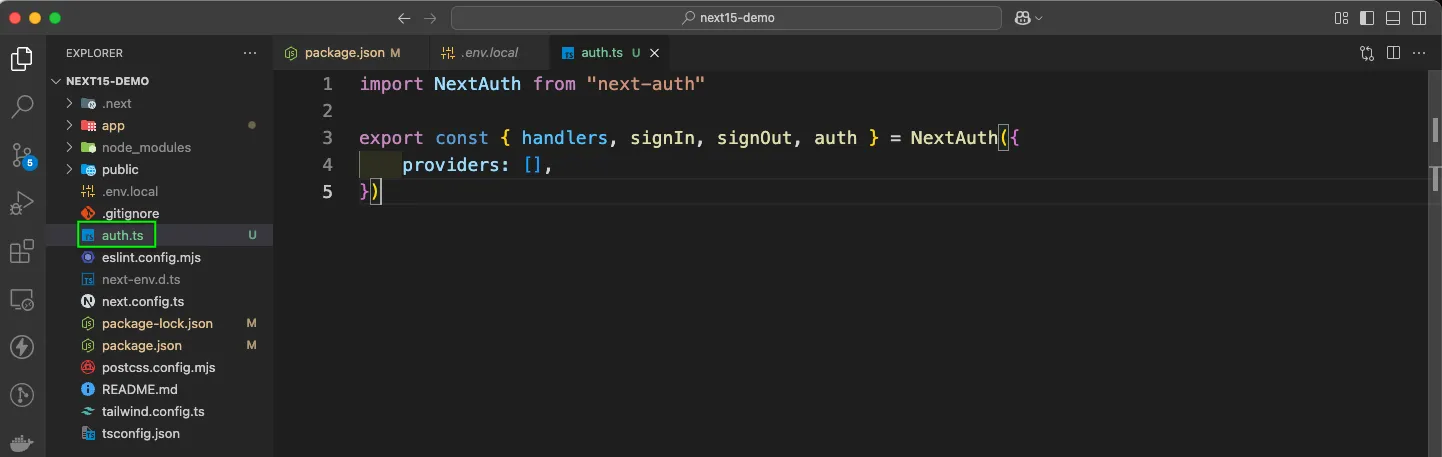
Task: Open the Search view in activity bar
Action: 22,107
